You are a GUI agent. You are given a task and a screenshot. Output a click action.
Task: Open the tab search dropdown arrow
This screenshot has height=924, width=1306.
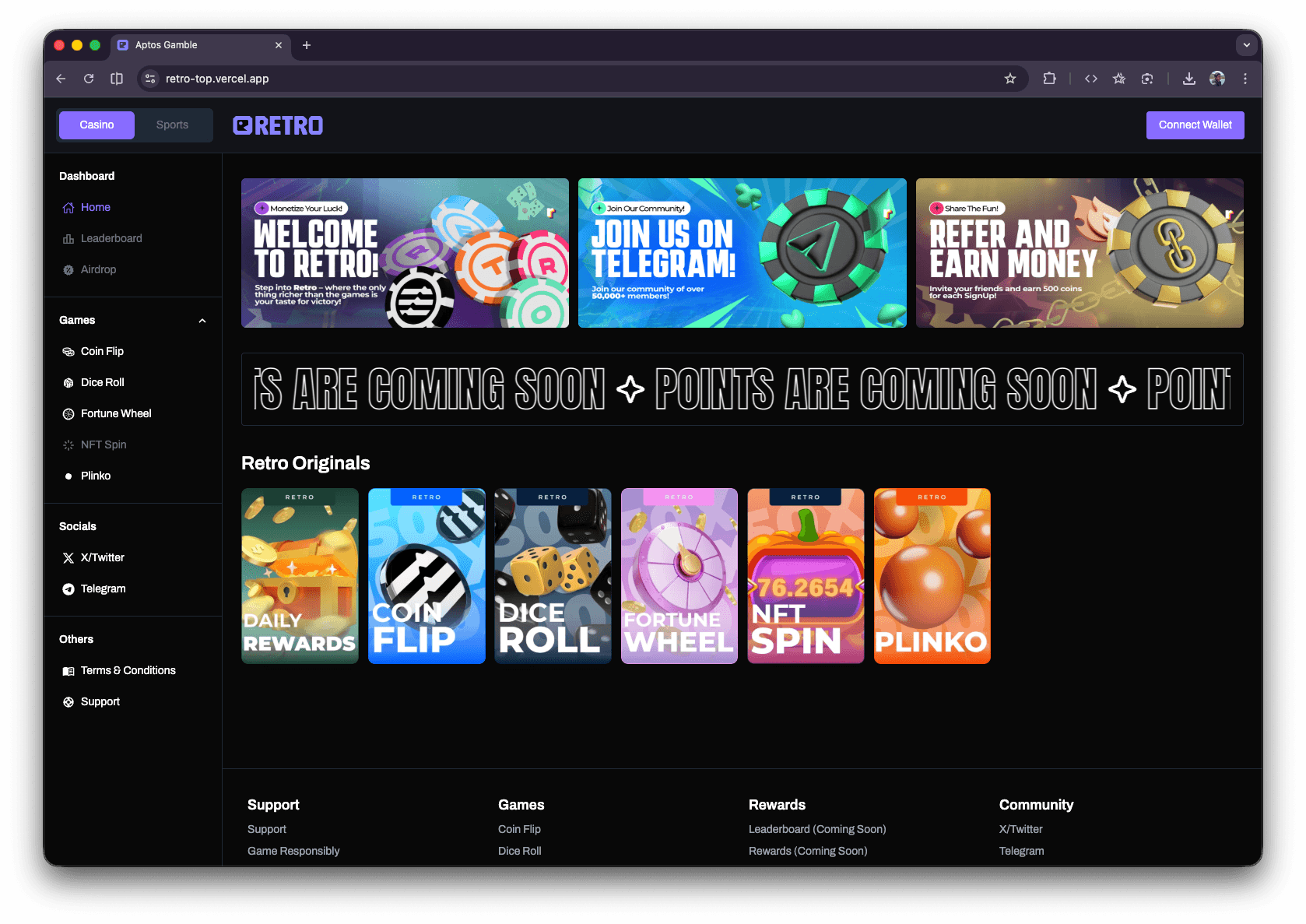tap(1246, 45)
